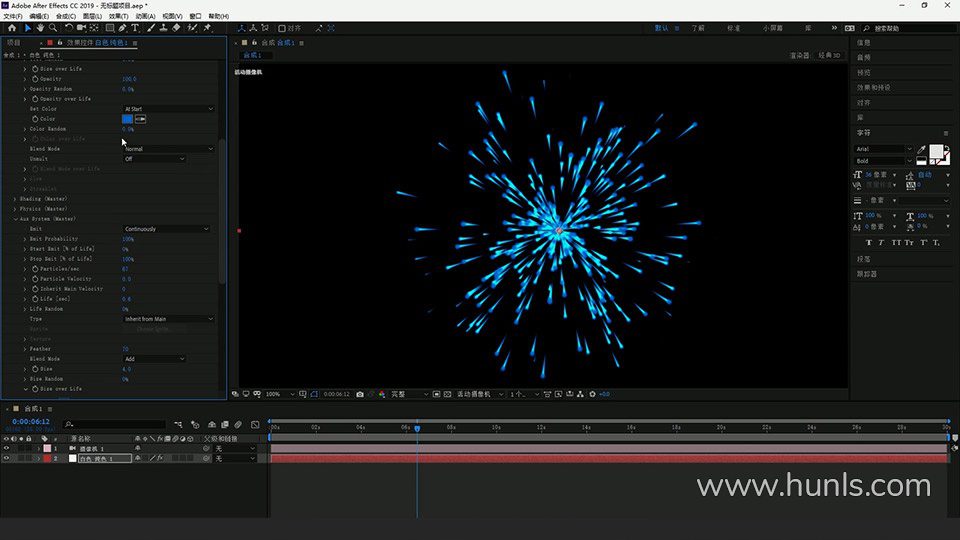Toggle visibility of the 白色 纯色 1 layer
This screenshot has width=960, height=540.
(6, 458)
